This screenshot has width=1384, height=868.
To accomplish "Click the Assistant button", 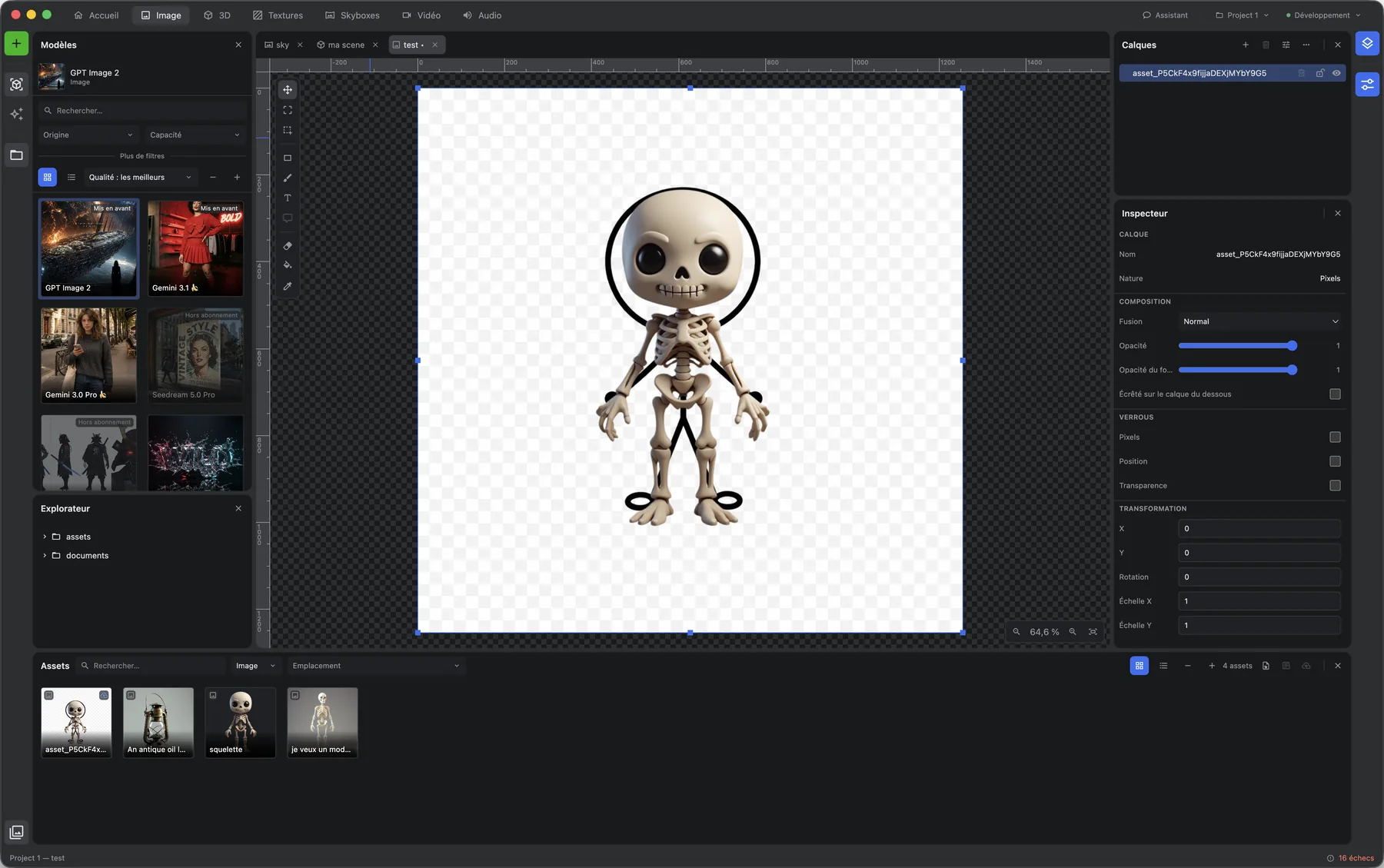I will (x=1165, y=15).
